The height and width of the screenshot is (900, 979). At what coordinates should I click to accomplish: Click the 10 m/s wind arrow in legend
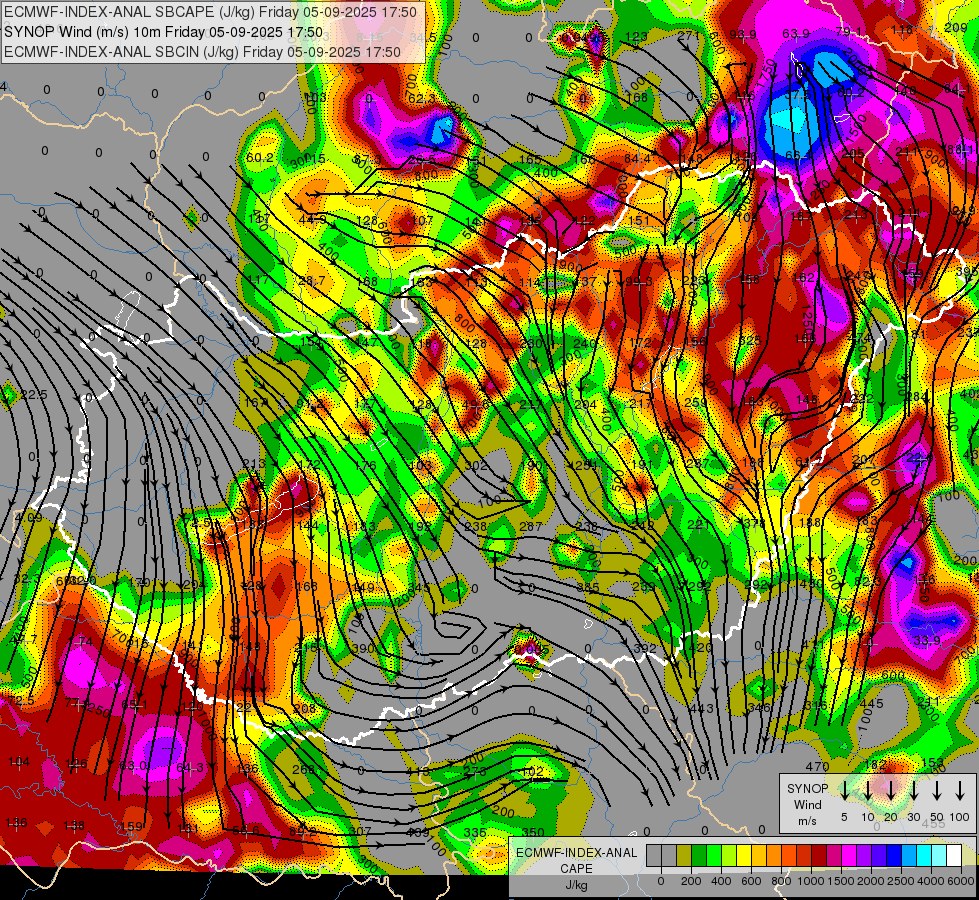867,791
